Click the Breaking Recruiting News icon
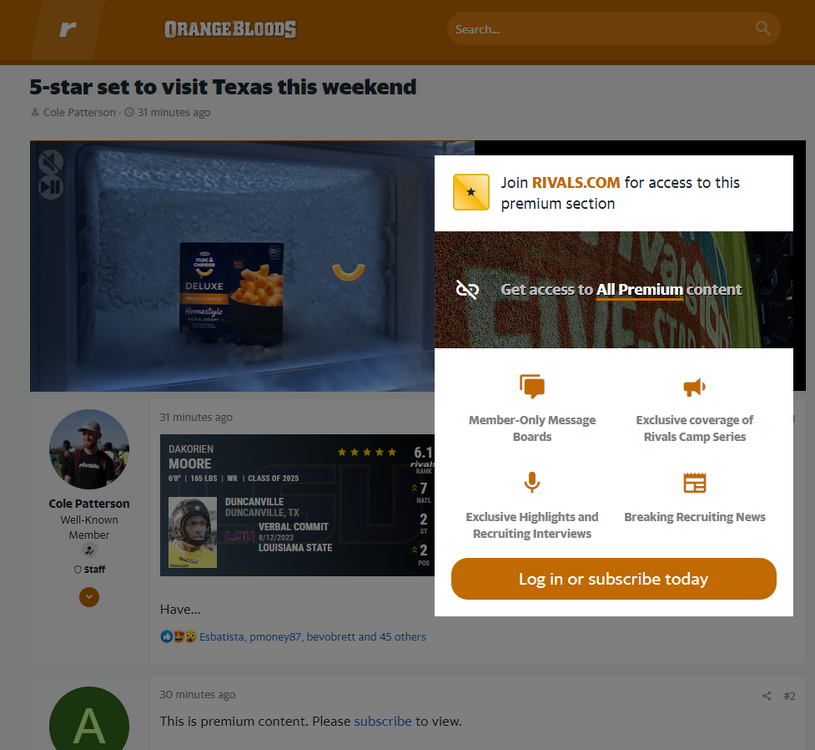Screen dimensions: 815x750 pos(694,483)
